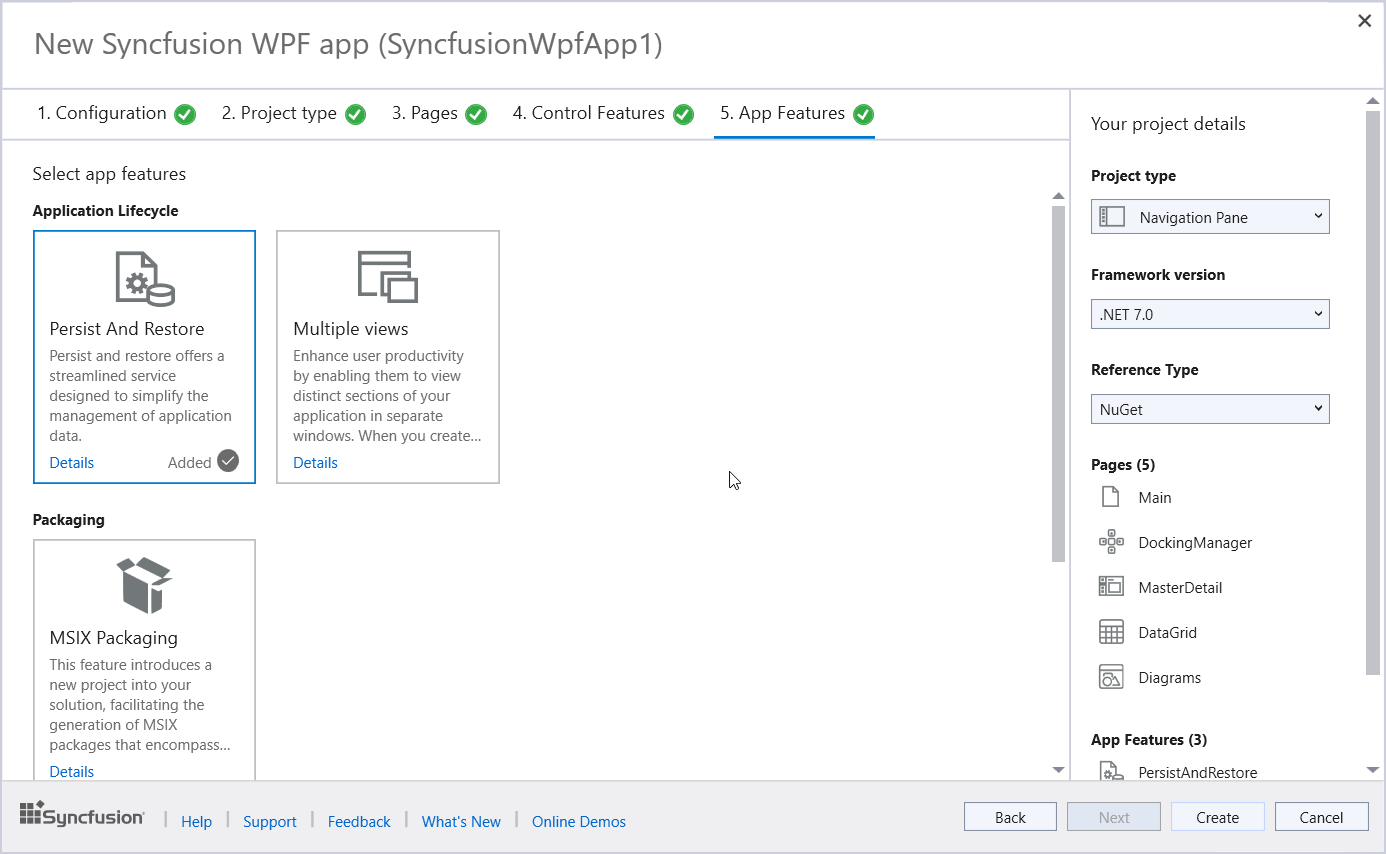Click the DockingManager page icon
The width and height of the screenshot is (1386, 854).
[x=1111, y=543]
